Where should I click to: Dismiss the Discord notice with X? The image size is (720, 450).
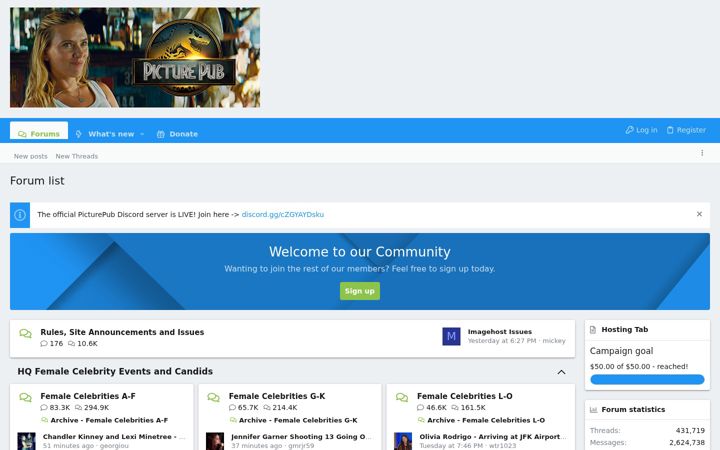699,214
